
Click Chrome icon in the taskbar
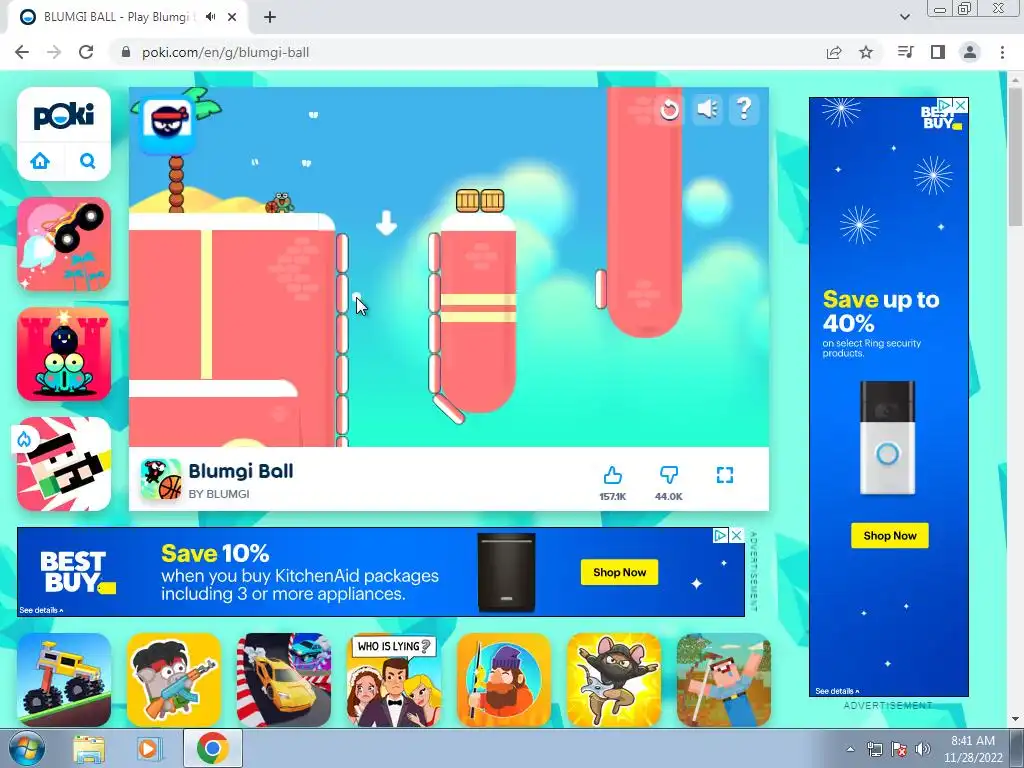[x=212, y=748]
